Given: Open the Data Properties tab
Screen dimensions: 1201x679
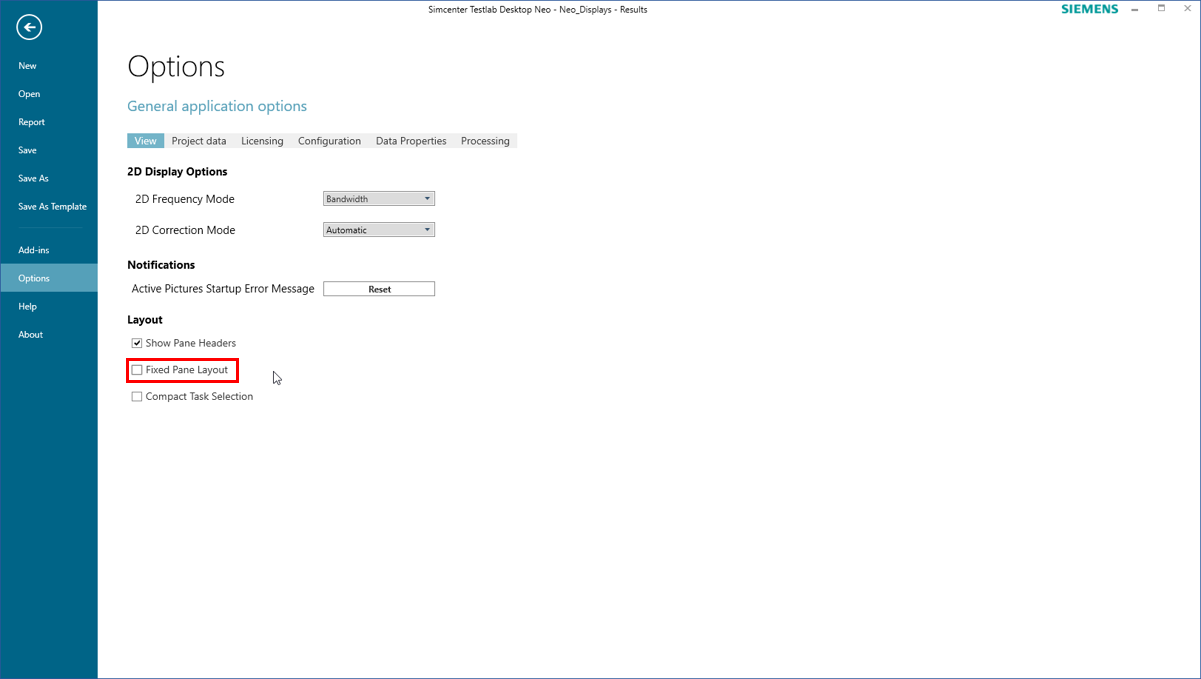Looking at the screenshot, I should coord(410,140).
